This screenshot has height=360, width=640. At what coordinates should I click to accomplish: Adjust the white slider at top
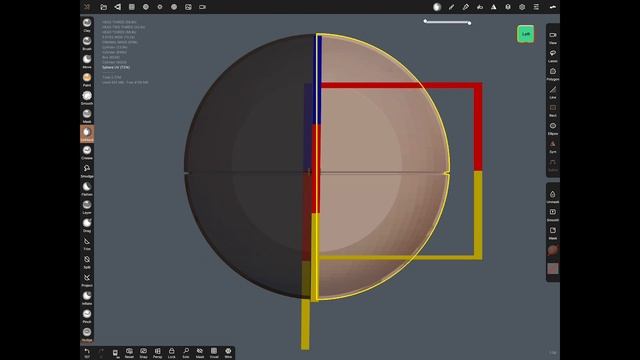tap(447, 22)
